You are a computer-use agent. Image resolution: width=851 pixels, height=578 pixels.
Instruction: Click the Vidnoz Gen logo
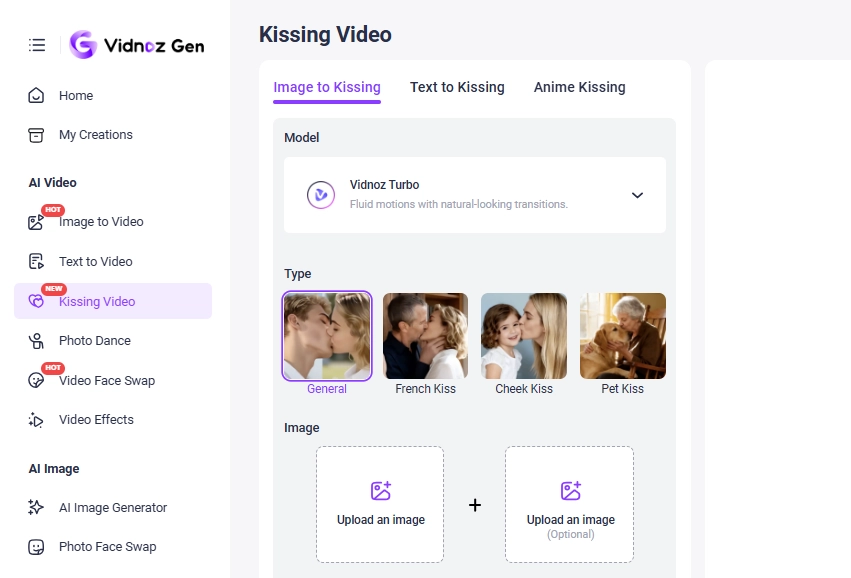click(137, 44)
